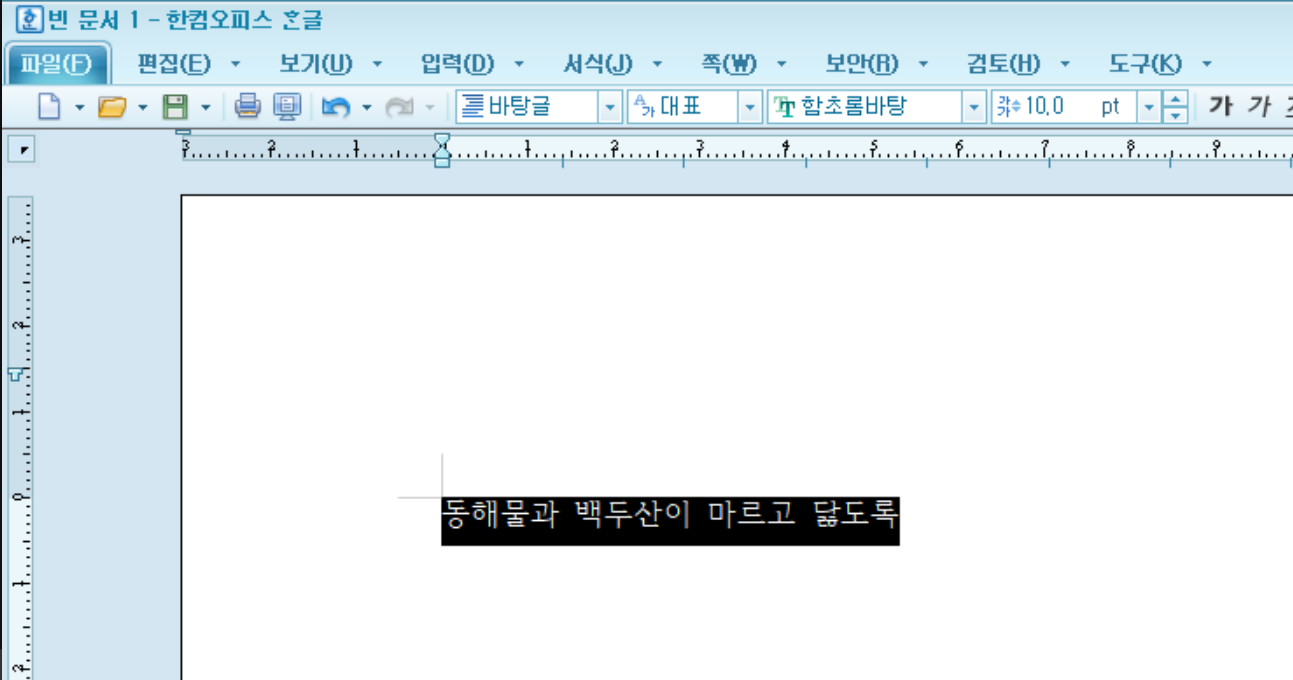The image size is (1293, 680).
Task: Expand the Open file dropdown arrow
Action: [x=143, y=107]
